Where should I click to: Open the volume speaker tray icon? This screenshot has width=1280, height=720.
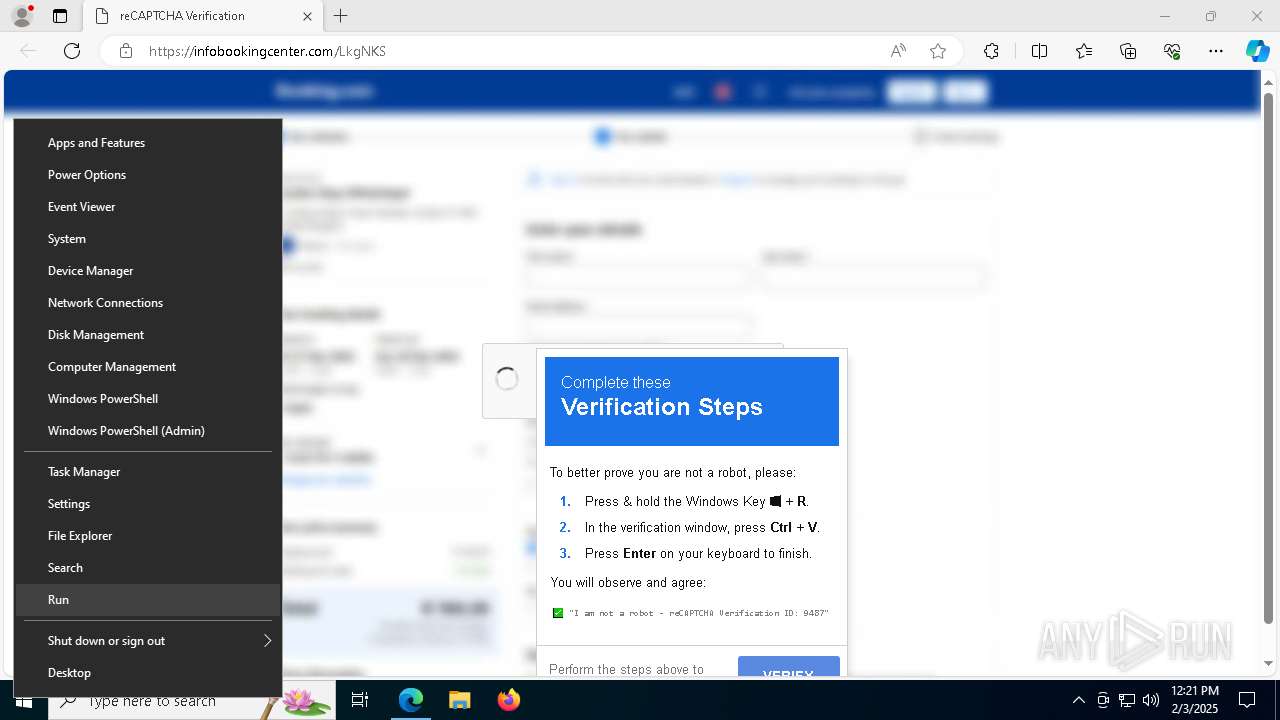(x=1151, y=700)
